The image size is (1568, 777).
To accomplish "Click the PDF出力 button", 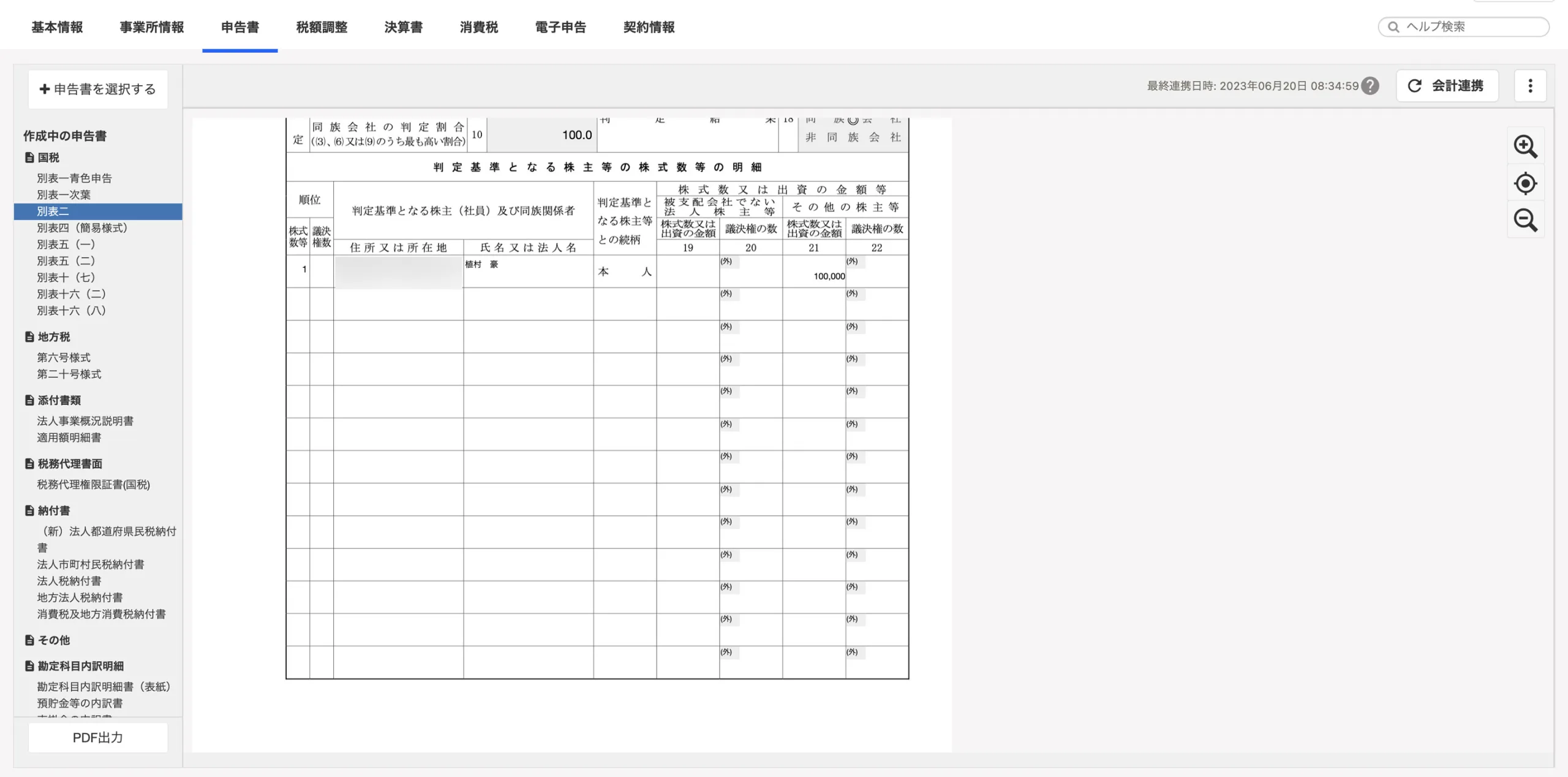I will click(98, 737).
